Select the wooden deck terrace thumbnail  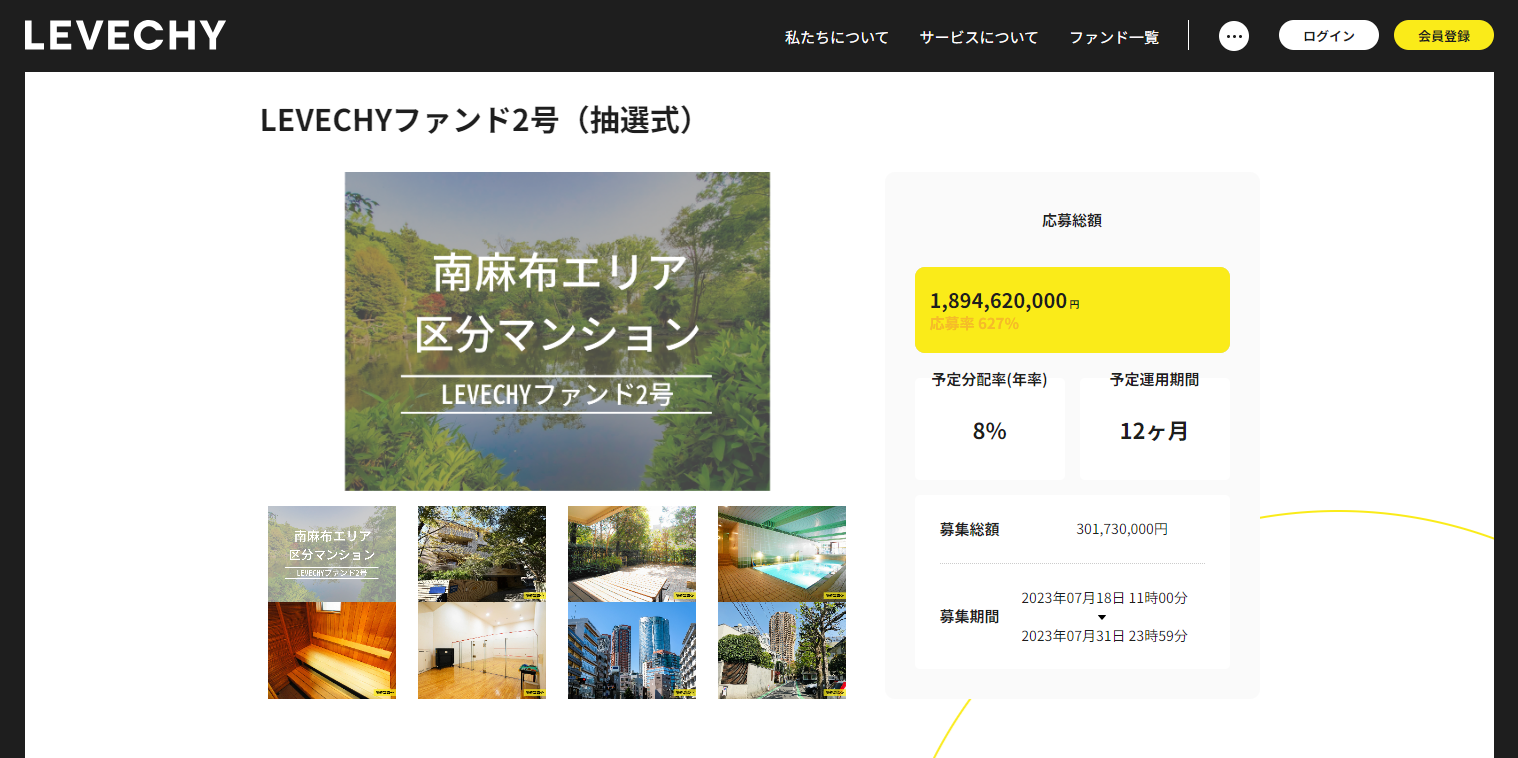pos(632,554)
